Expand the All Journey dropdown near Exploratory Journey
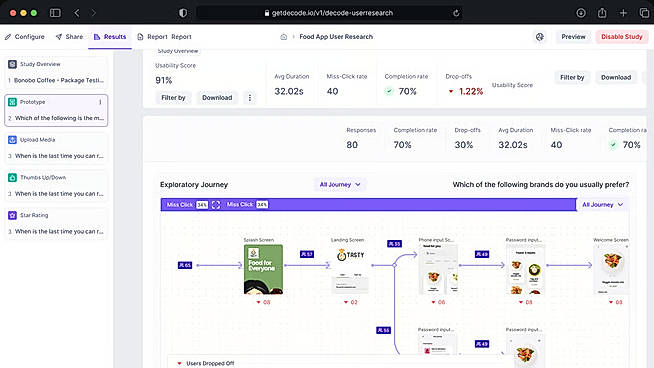 coord(340,184)
